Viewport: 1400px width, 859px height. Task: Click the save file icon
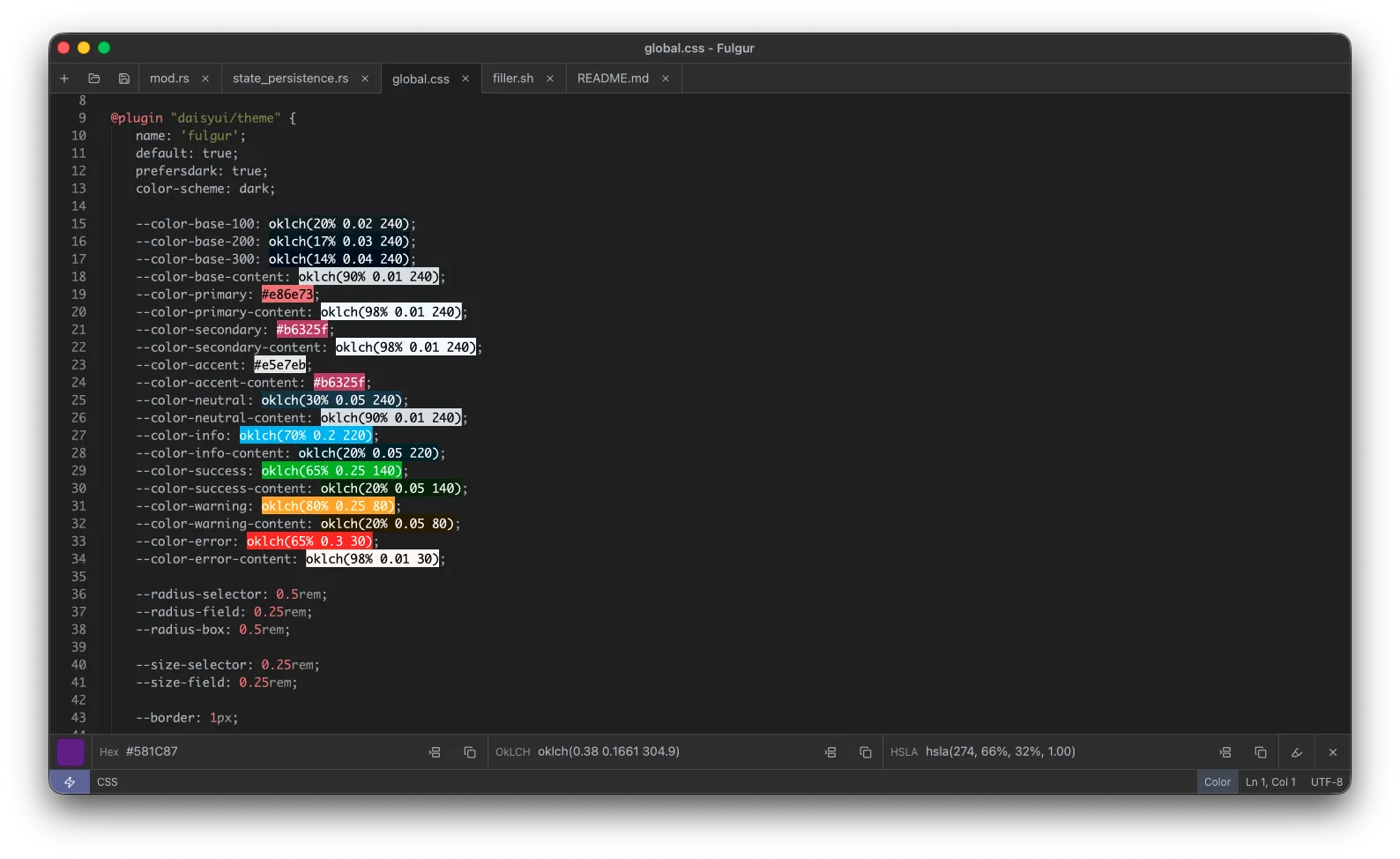[x=124, y=78]
